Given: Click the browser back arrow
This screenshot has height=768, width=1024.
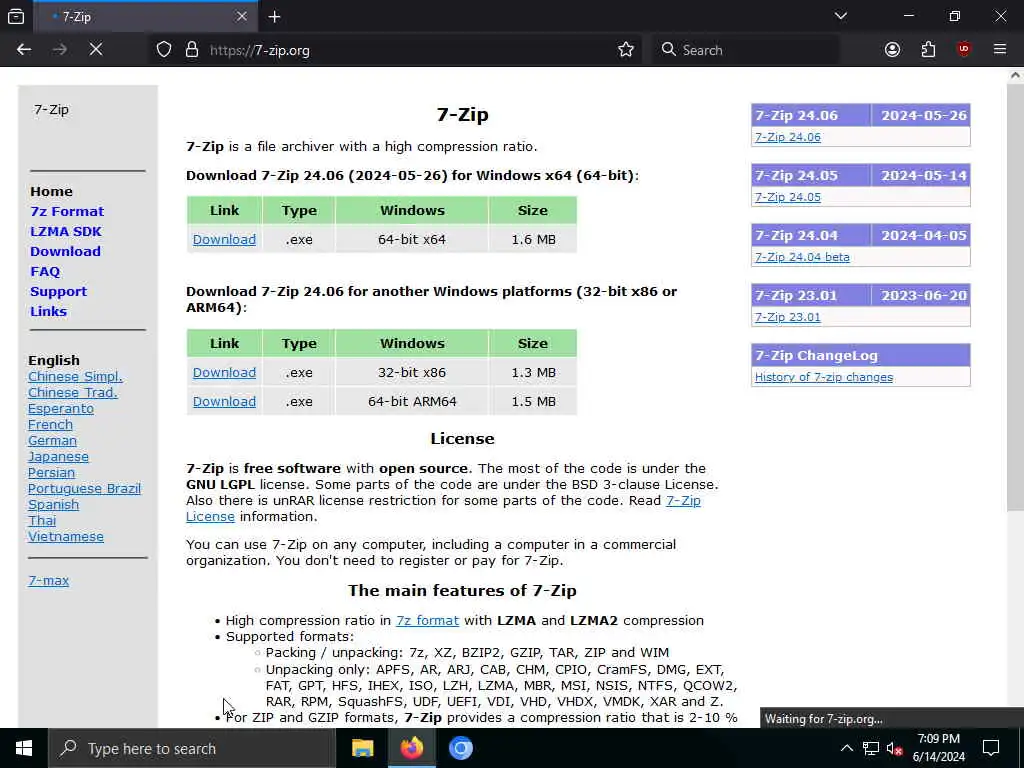Looking at the screenshot, I should coord(24,50).
